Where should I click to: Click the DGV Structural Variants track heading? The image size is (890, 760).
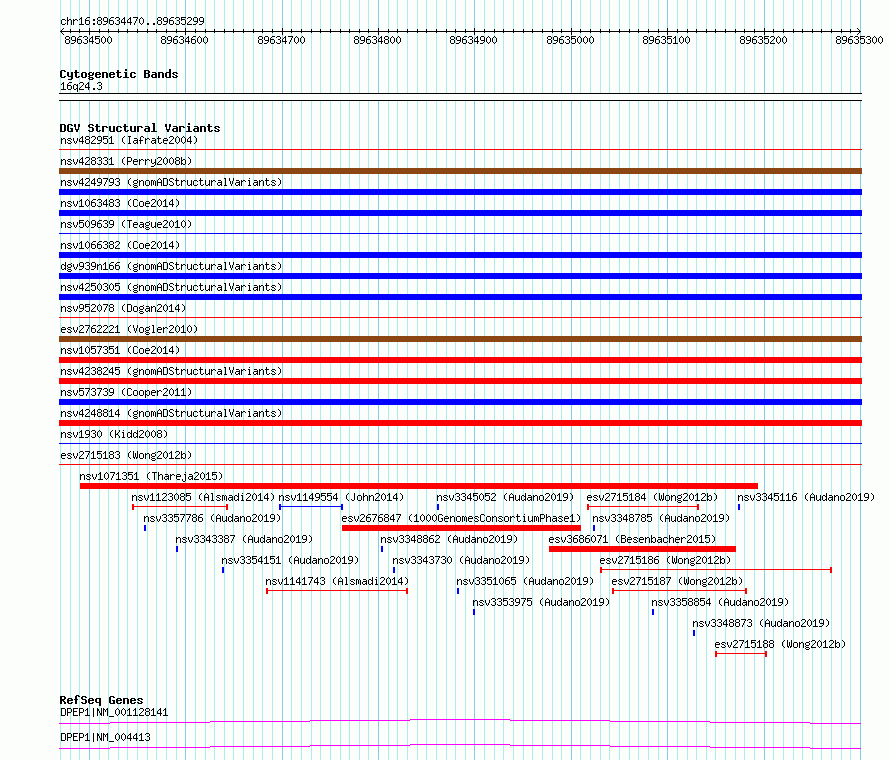140,128
